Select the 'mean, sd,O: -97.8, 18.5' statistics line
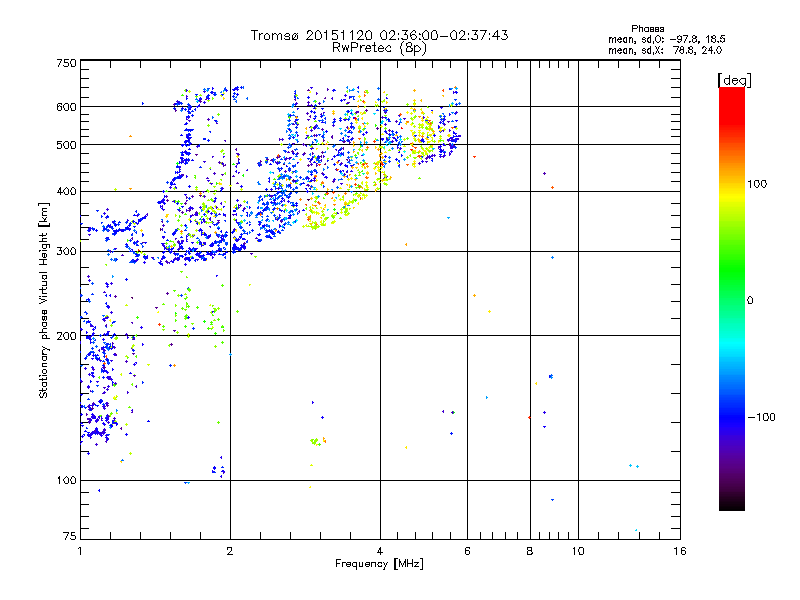 click(x=667, y=39)
